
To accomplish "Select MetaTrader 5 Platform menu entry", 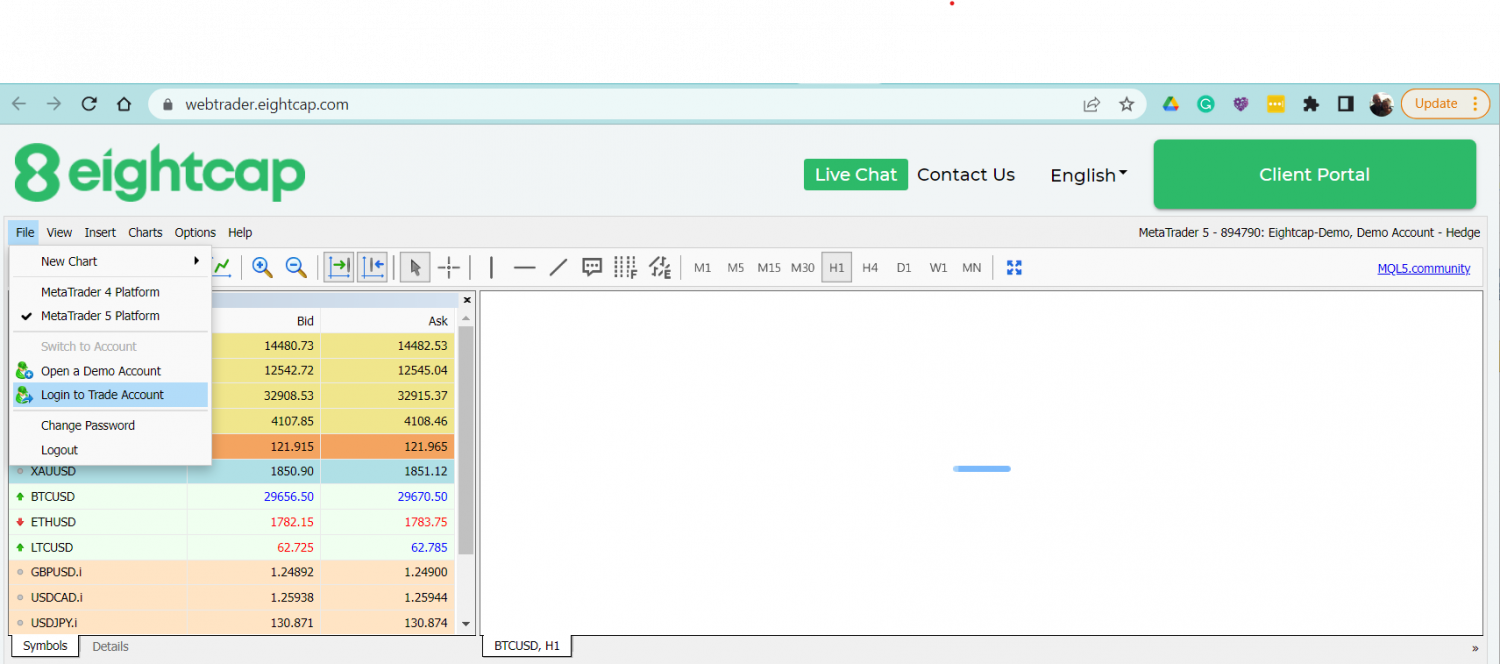I will (110, 316).
